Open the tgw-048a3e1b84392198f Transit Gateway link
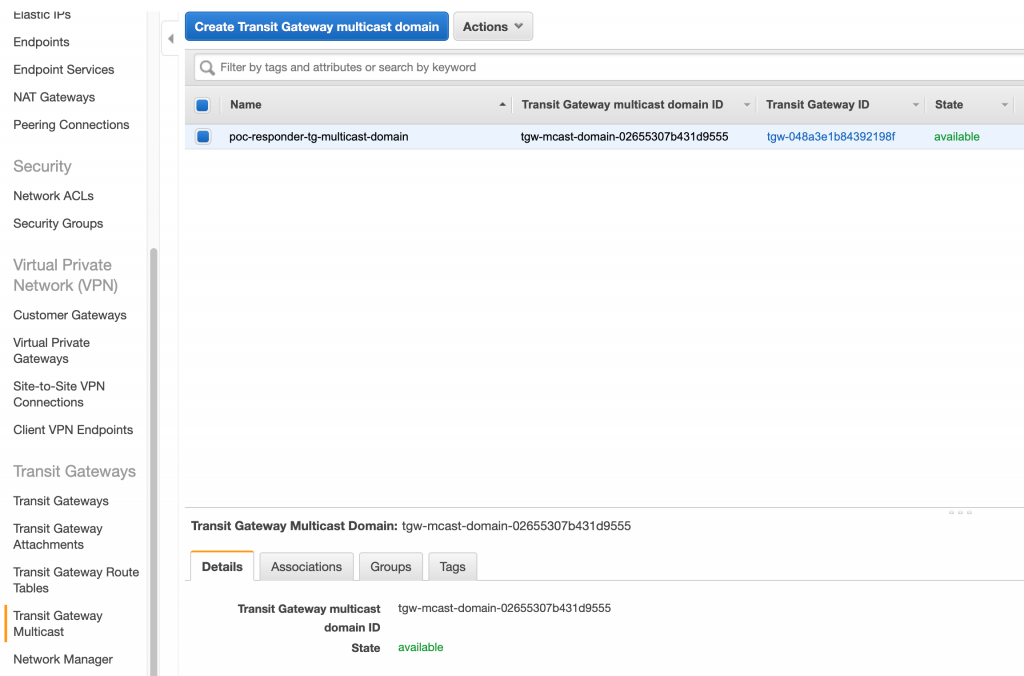 [x=830, y=137]
